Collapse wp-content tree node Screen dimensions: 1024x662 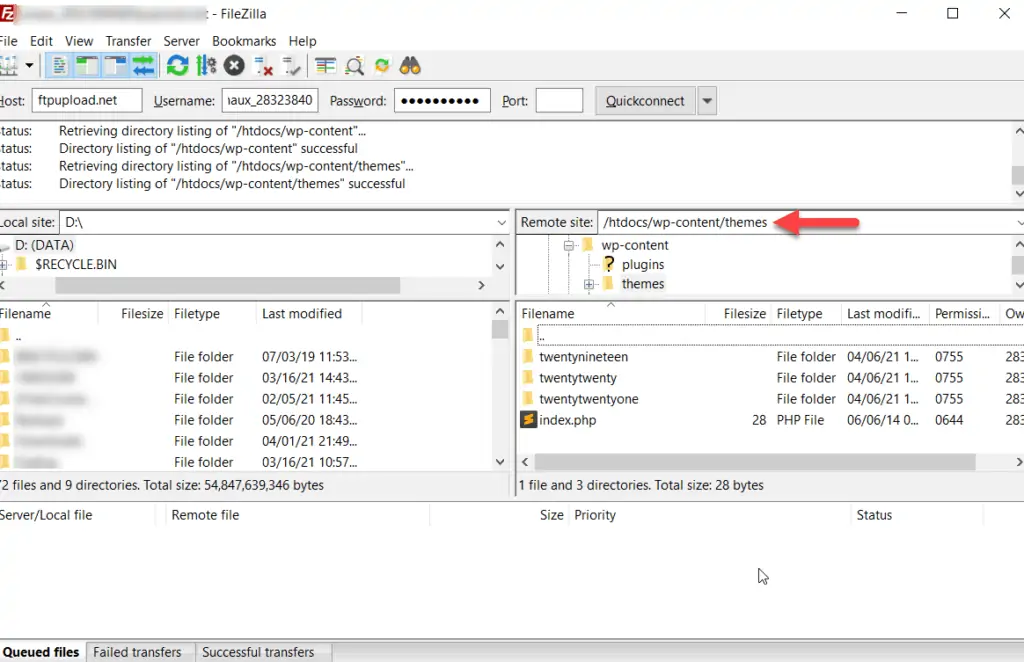click(569, 245)
